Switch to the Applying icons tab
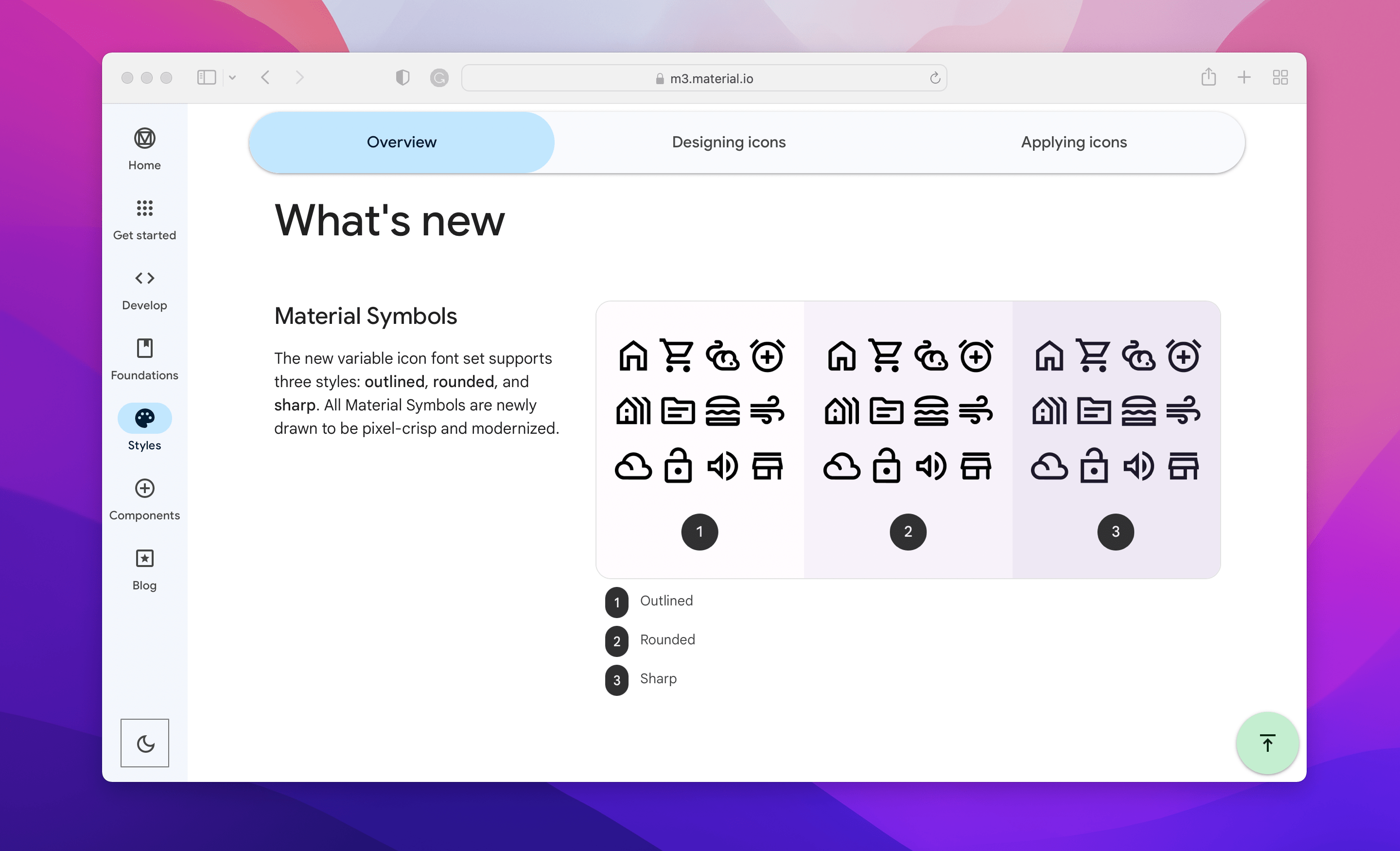The height and width of the screenshot is (851, 1400). 1073,142
